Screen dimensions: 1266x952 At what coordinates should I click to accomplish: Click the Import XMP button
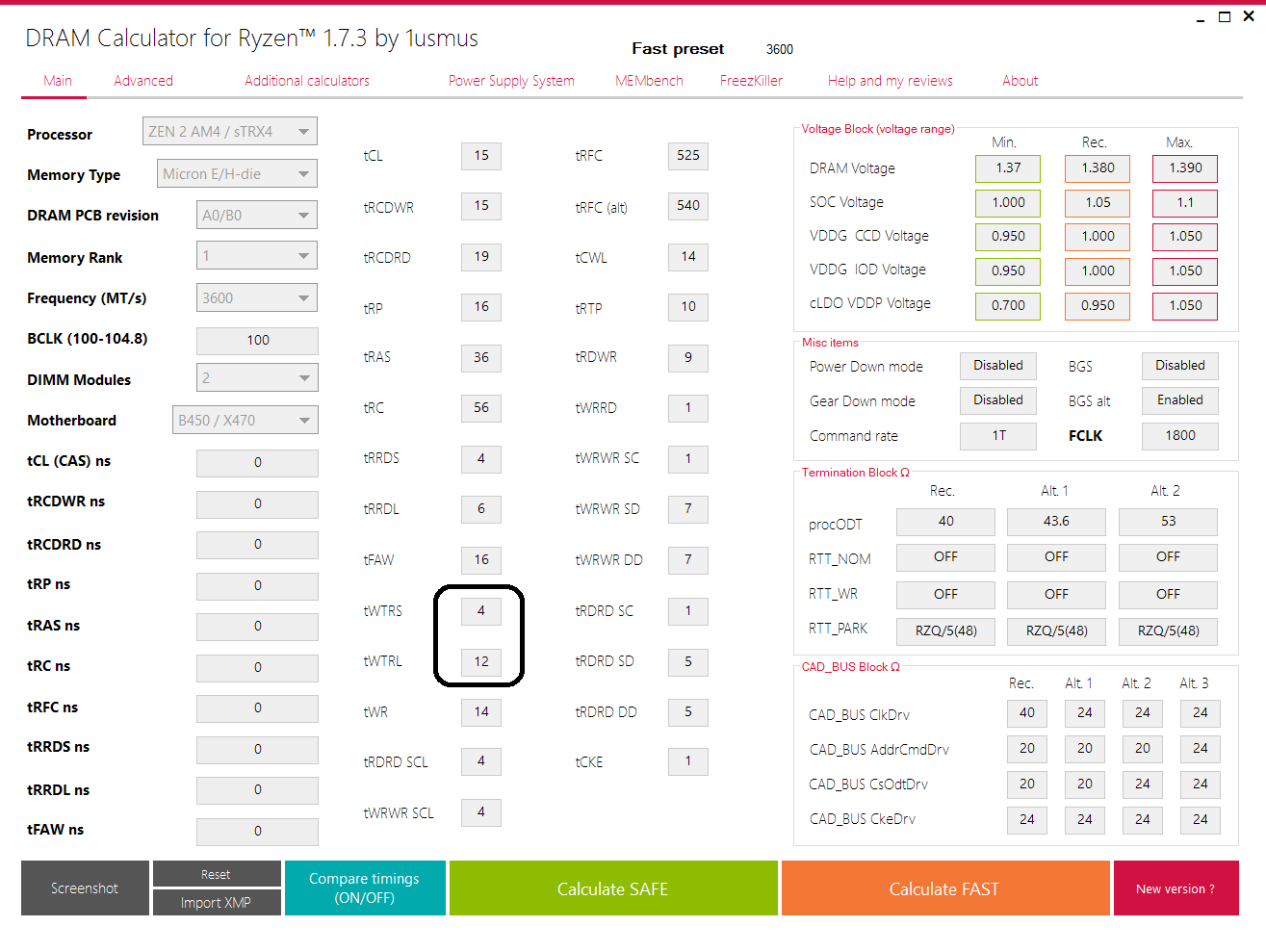pyautogui.click(x=217, y=903)
